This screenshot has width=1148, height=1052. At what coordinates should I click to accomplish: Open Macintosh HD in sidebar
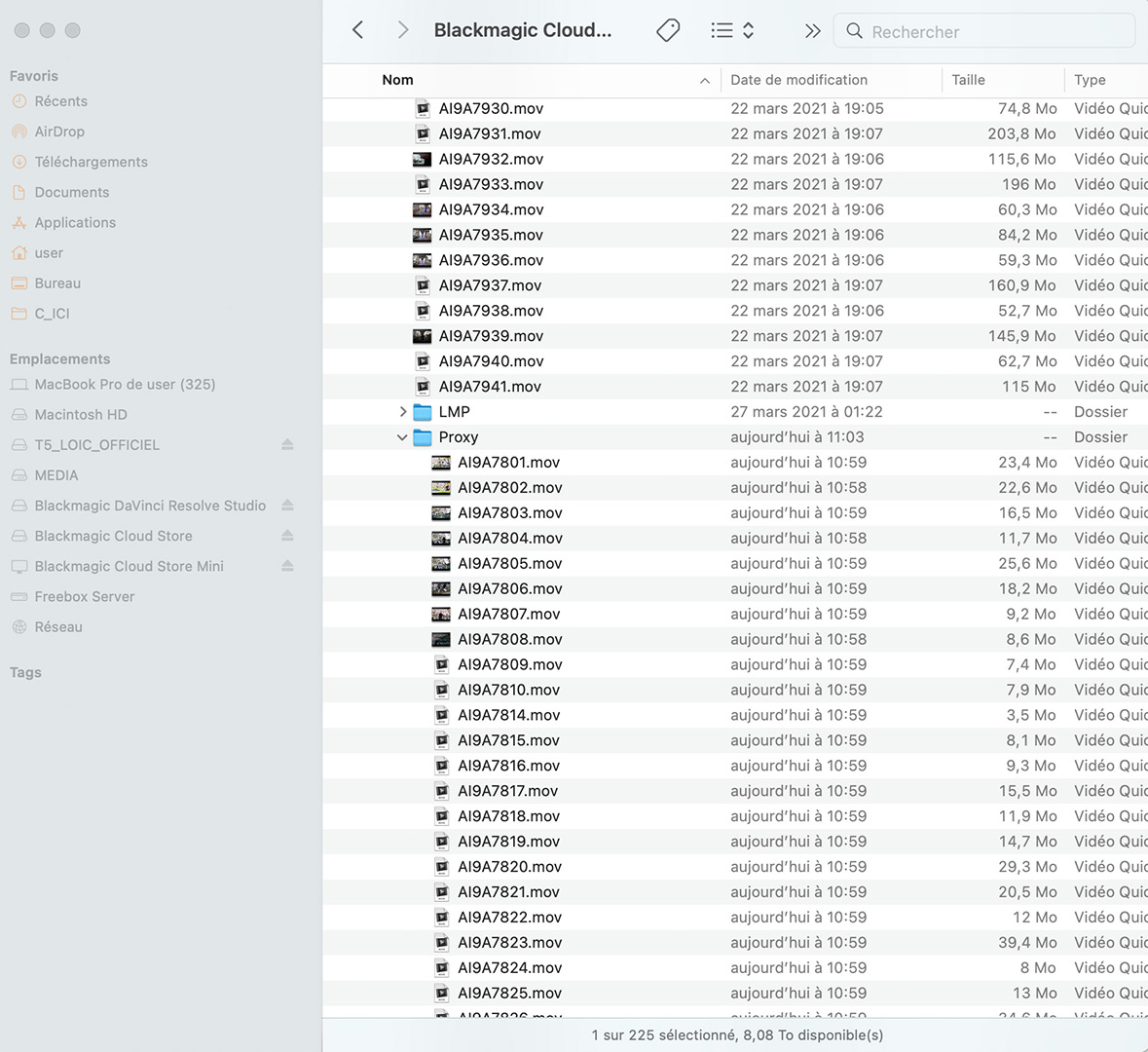81,414
